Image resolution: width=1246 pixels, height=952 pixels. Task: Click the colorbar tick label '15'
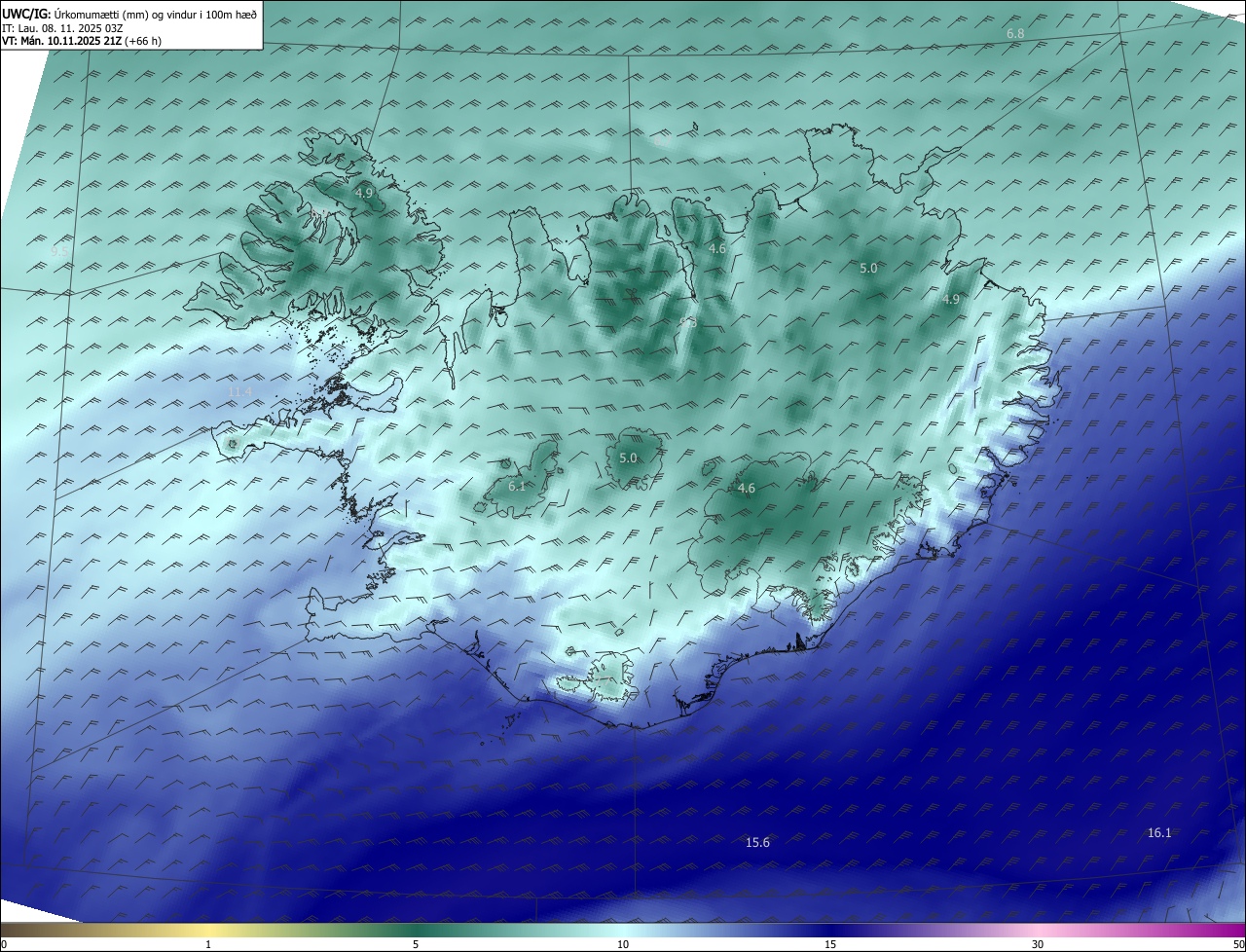[x=830, y=944]
